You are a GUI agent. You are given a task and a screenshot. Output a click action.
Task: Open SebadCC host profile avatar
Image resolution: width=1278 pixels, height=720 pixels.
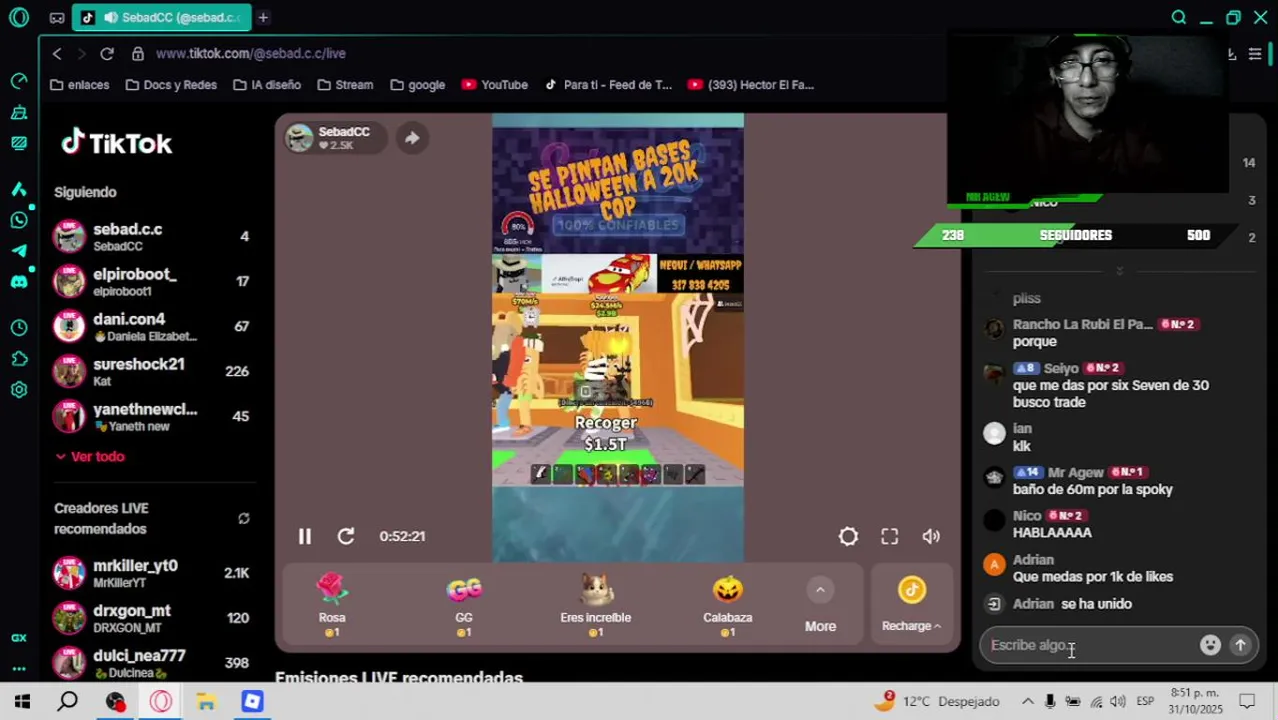click(299, 138)
